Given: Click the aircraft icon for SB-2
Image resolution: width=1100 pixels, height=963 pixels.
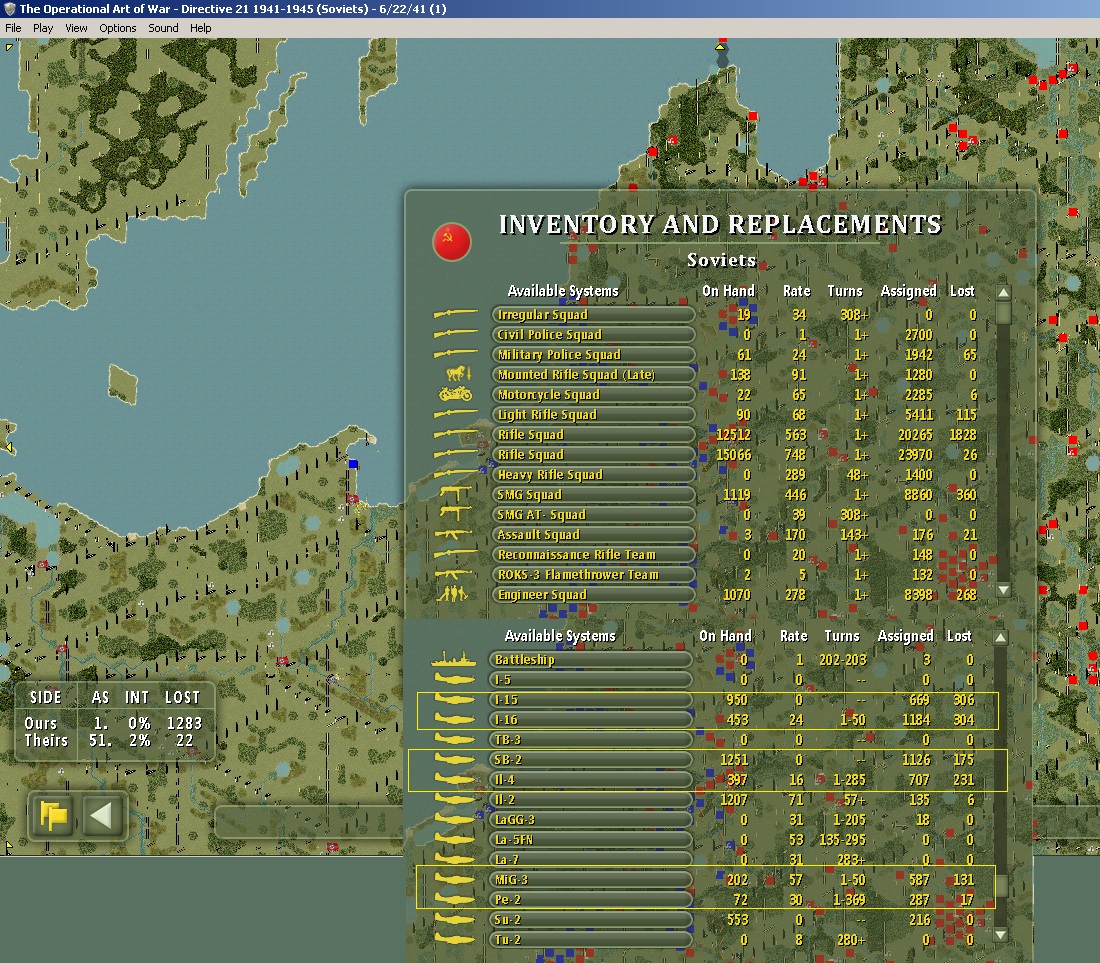Looking at the screenshot, I should [x=455, y=759].
